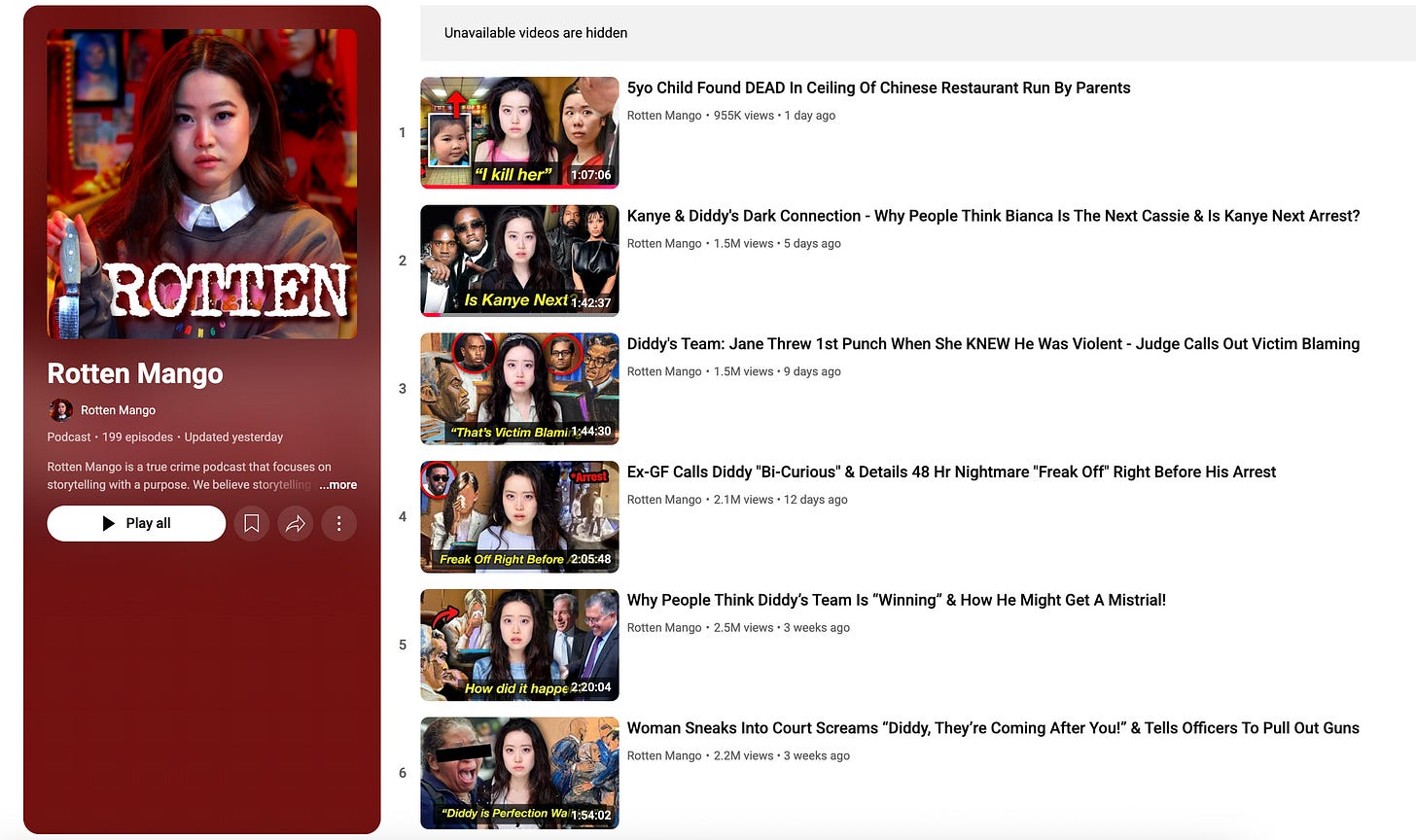
Task: Open title 'Woman Sneaks Into Court Screams'
Action: [993, 728]
